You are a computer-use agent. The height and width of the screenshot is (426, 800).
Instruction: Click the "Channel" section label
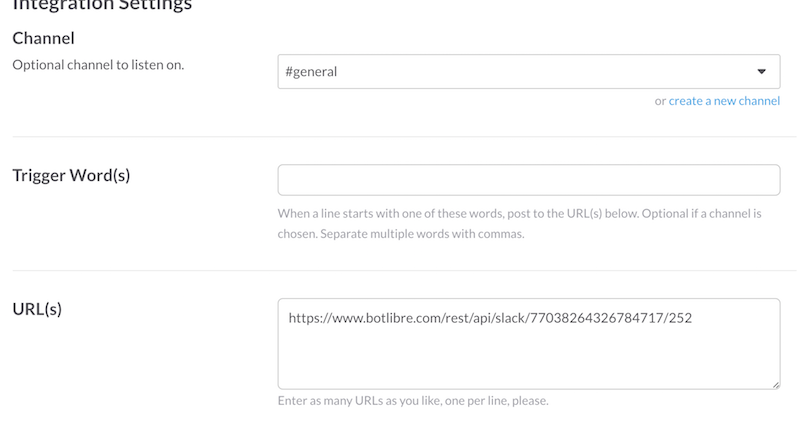[x=43, y=39]
